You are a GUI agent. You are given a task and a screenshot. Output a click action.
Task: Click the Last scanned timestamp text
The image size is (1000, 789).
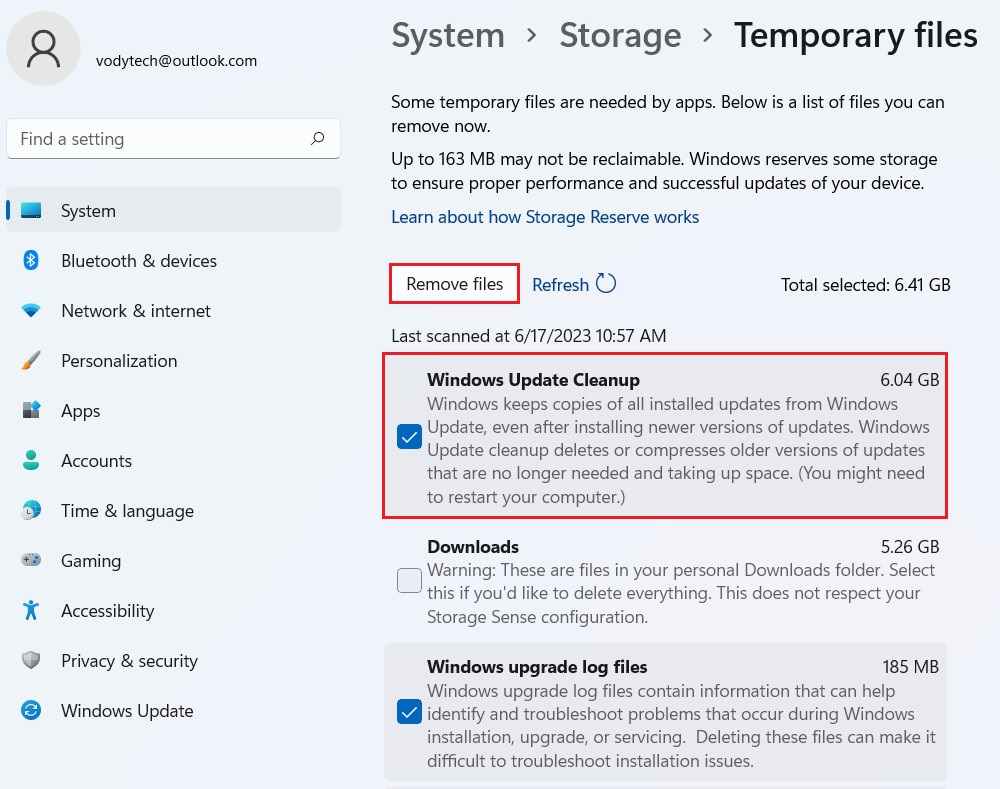[x=529, y=336]
